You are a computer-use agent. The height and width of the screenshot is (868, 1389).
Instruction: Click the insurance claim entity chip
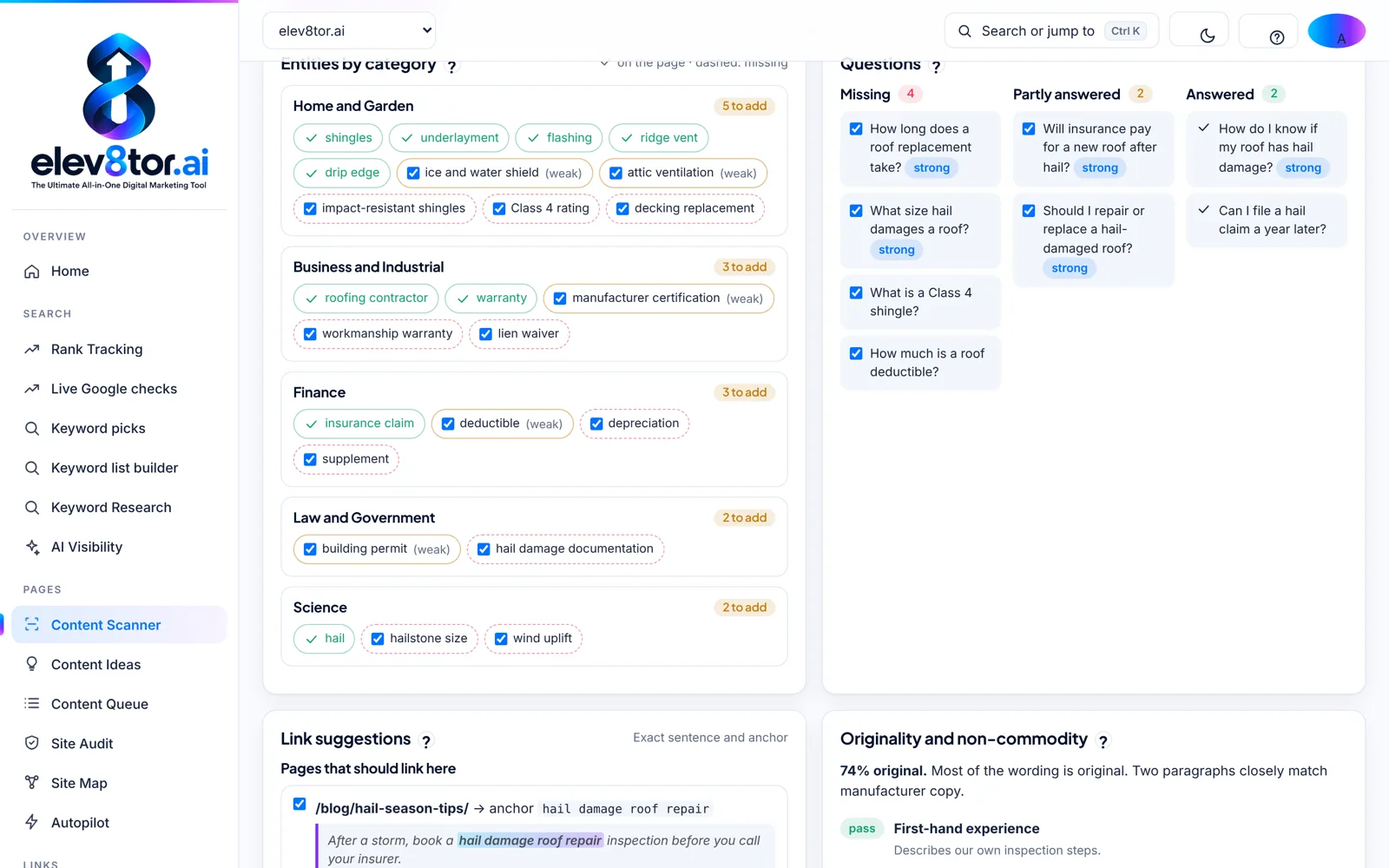pos(359,424)
